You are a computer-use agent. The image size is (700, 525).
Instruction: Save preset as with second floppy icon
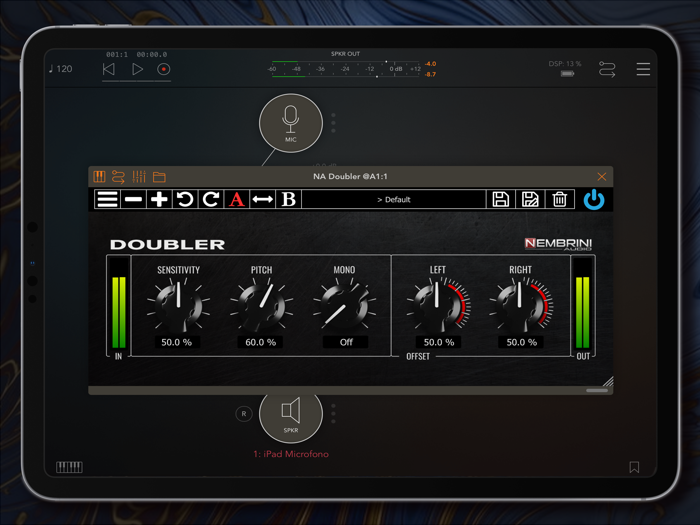(x=530, y=199)
